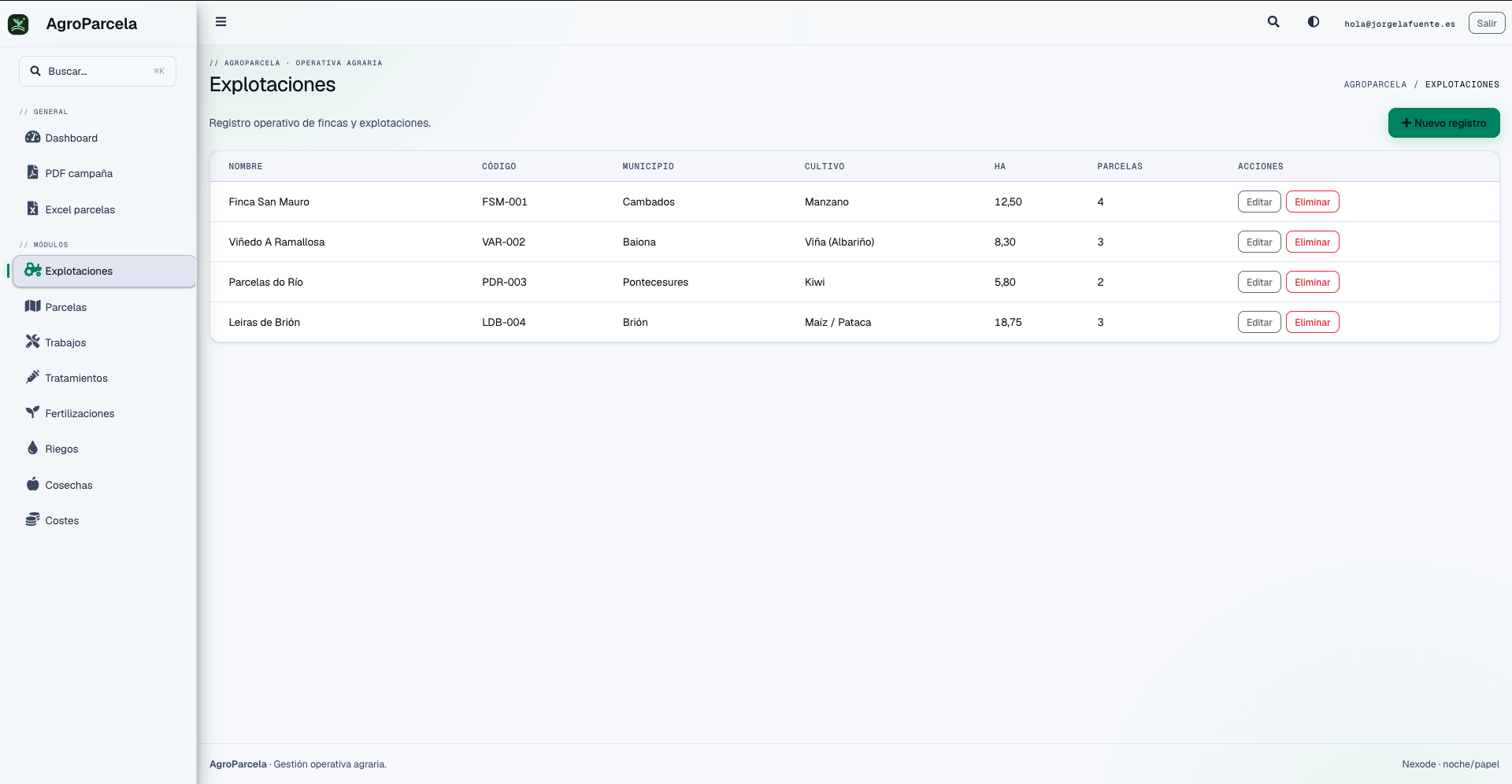This screenshot has height=784, width=1512.
Task: Toggle the hamburger sidebar menu
Action: click(221, 22)
